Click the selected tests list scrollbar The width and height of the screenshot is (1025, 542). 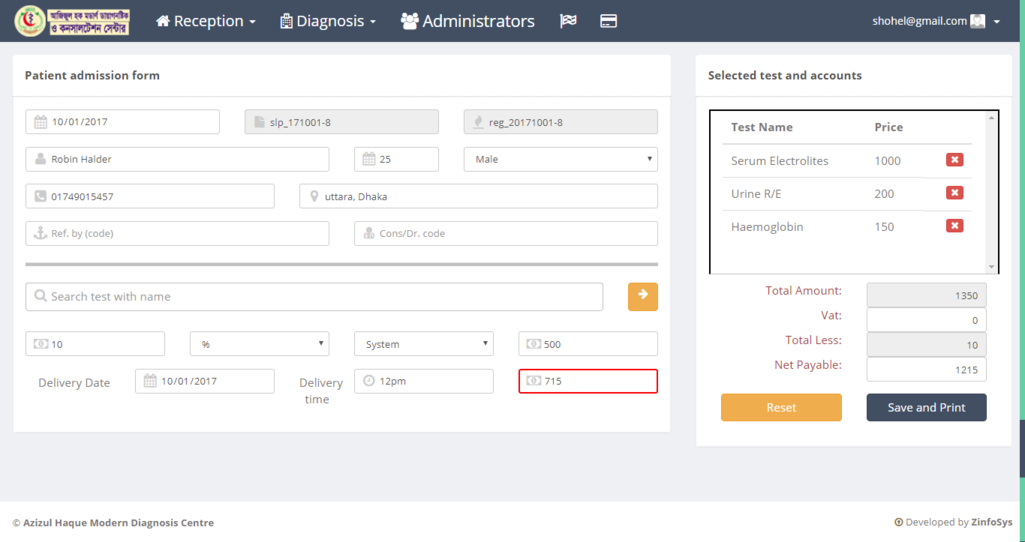click(x=992, y=192)
